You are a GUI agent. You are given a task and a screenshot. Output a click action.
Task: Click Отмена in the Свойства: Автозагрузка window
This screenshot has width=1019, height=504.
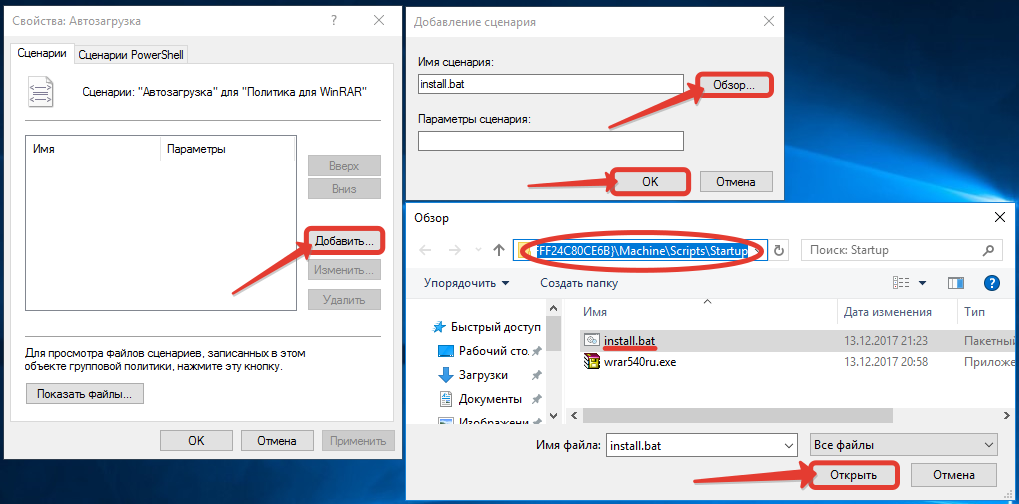277,441
